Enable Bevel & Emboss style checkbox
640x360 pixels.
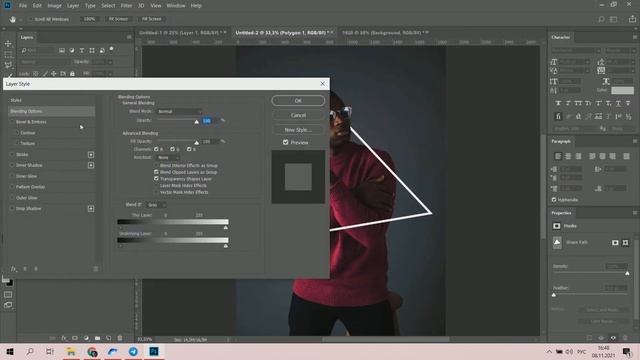point(12,122)
